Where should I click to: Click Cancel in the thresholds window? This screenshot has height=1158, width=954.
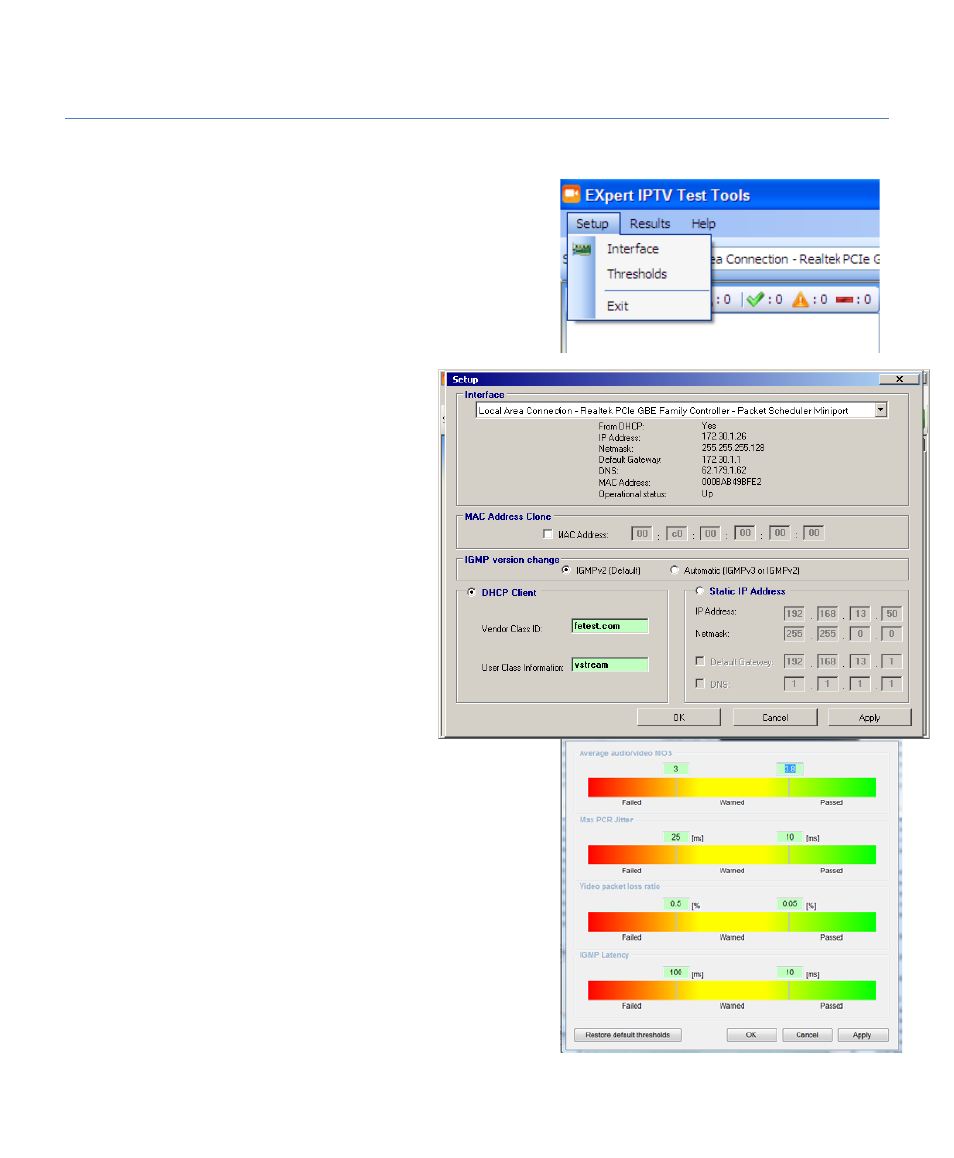tap(807, 1035)
